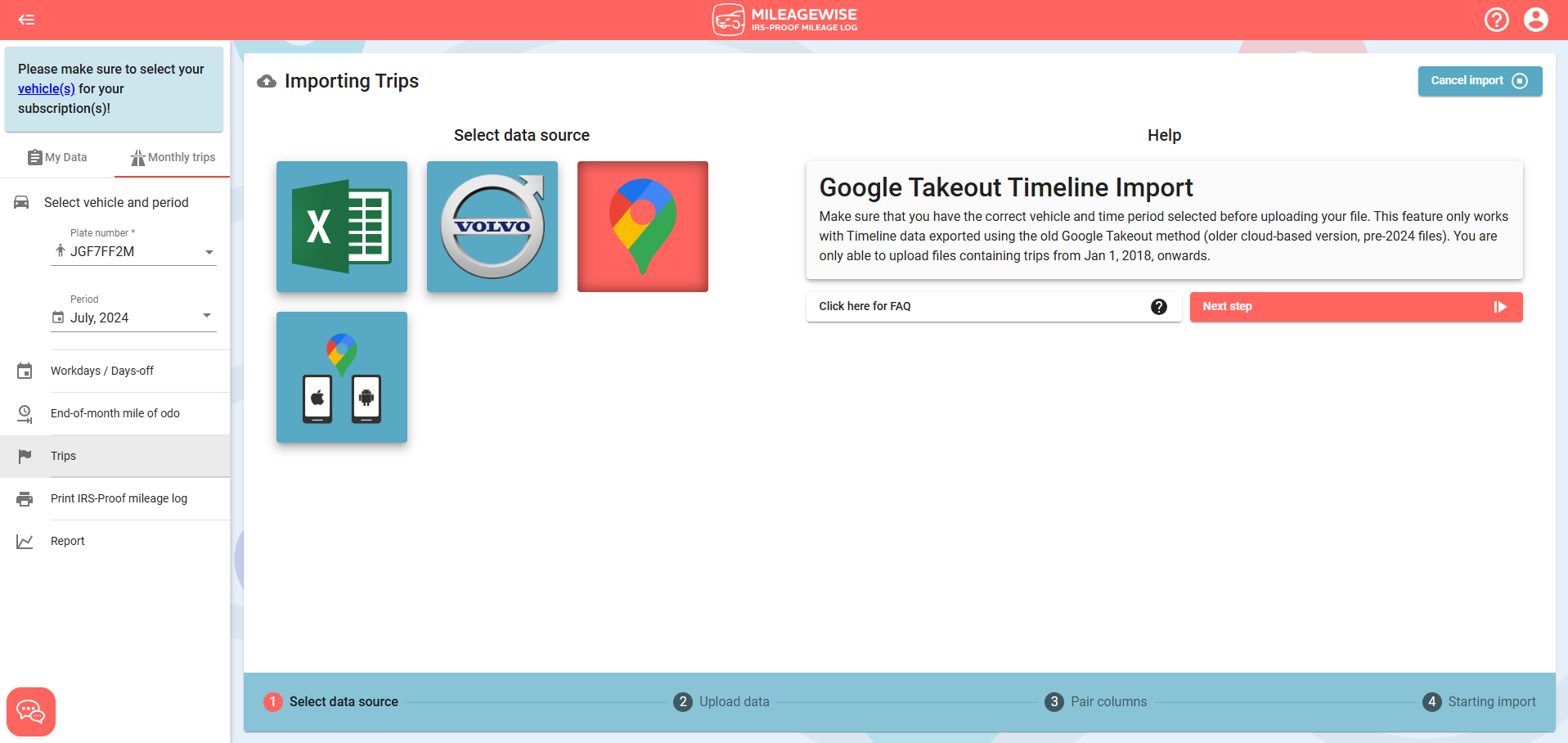Click the stop icon in Cancel import
The image size is (1568, 743).
coord(1520,81)
